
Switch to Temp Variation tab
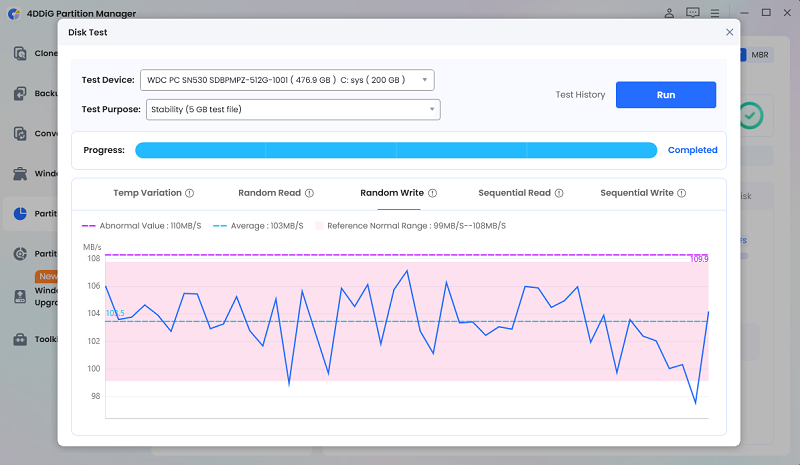147,193
